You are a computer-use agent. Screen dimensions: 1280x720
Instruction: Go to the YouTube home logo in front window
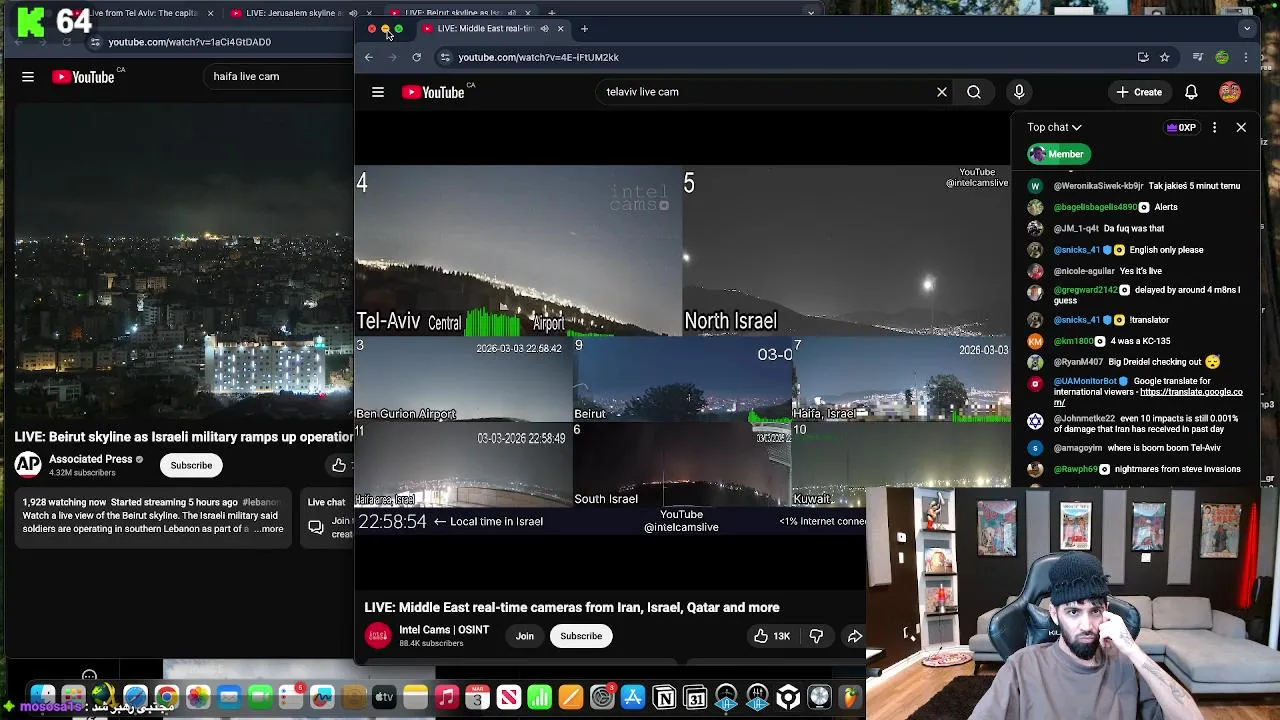(433, 92)
